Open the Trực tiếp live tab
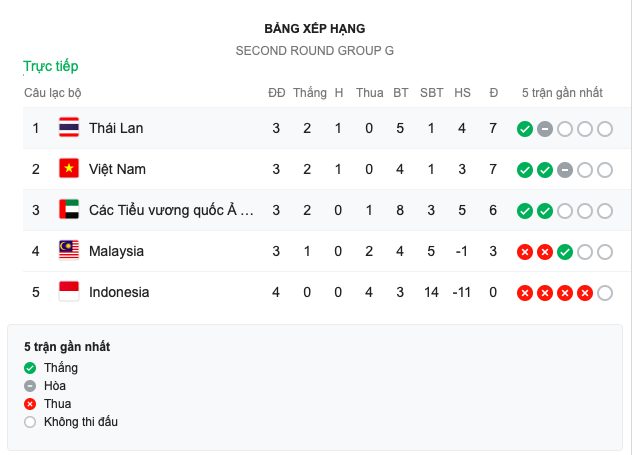Screen dimensions: 632x455 [51, 66]
